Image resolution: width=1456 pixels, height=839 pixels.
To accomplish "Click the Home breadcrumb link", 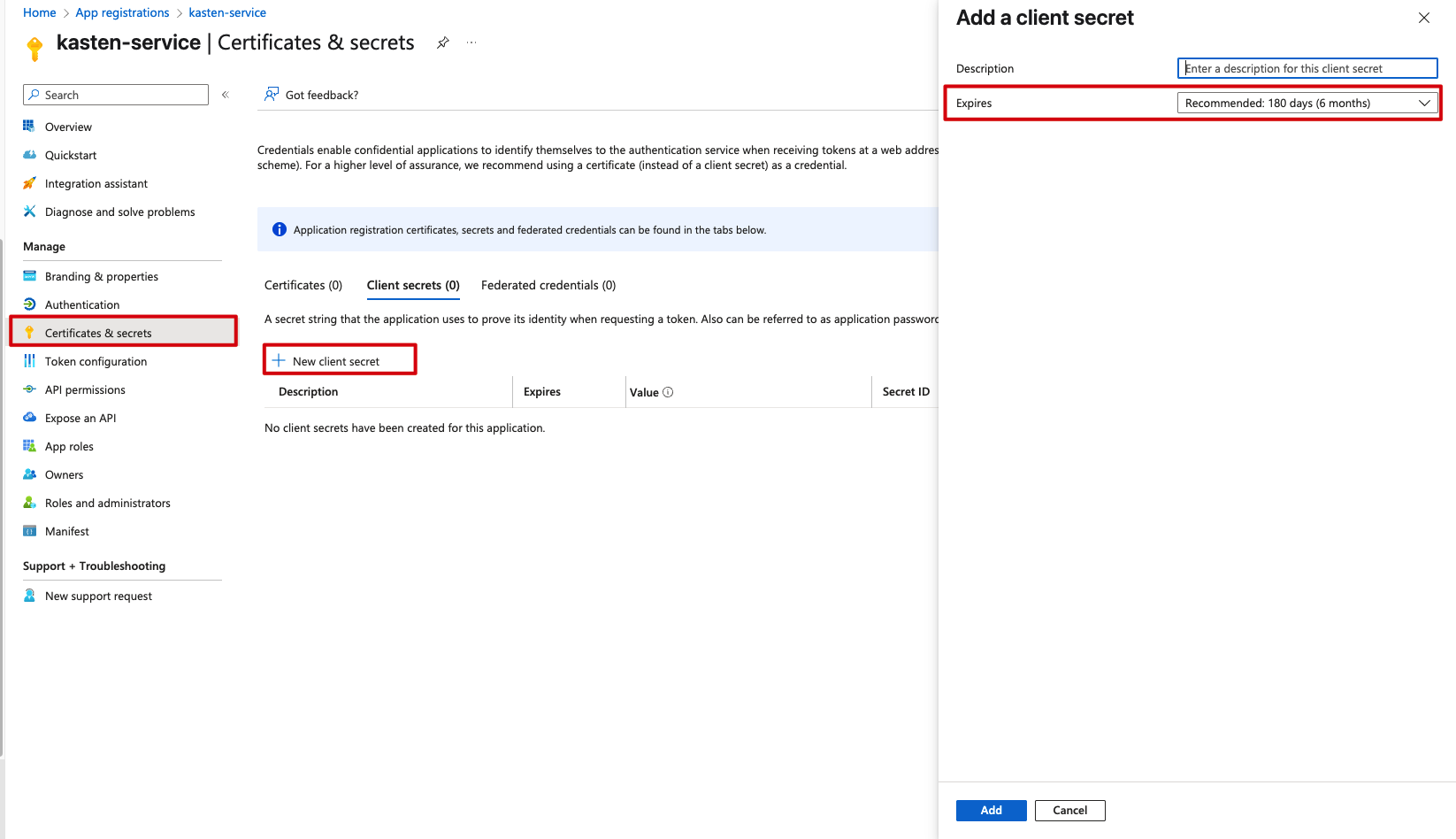I will coord(40,12).
